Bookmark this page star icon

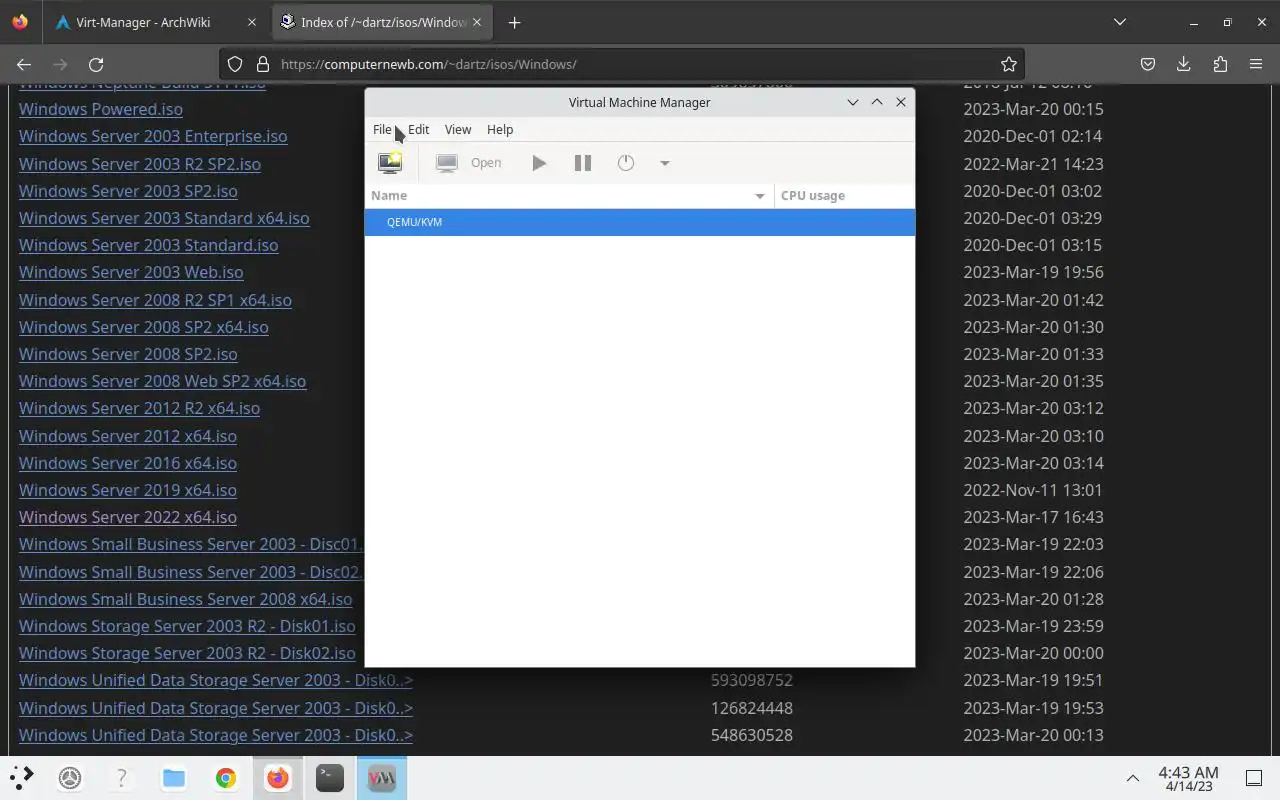click(x=1009, y=64)
